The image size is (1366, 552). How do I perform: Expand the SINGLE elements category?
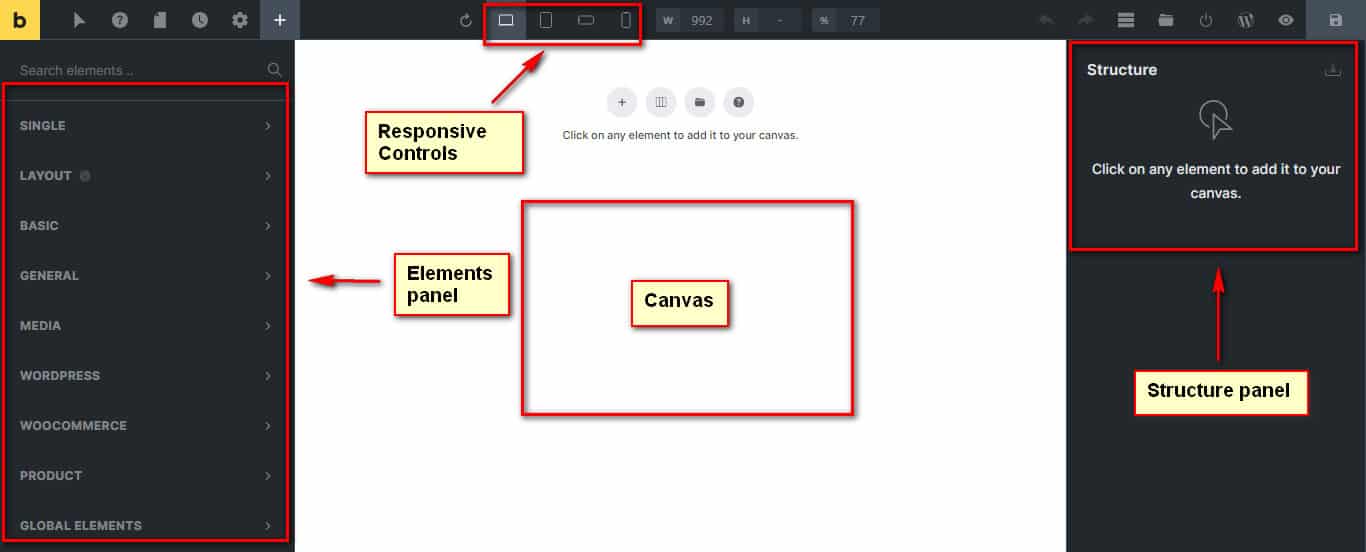[145, 126]
